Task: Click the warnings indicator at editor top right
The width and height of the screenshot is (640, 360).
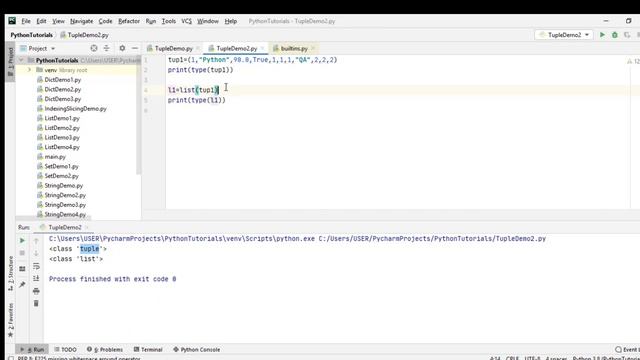Action: (x=633, y=61)
